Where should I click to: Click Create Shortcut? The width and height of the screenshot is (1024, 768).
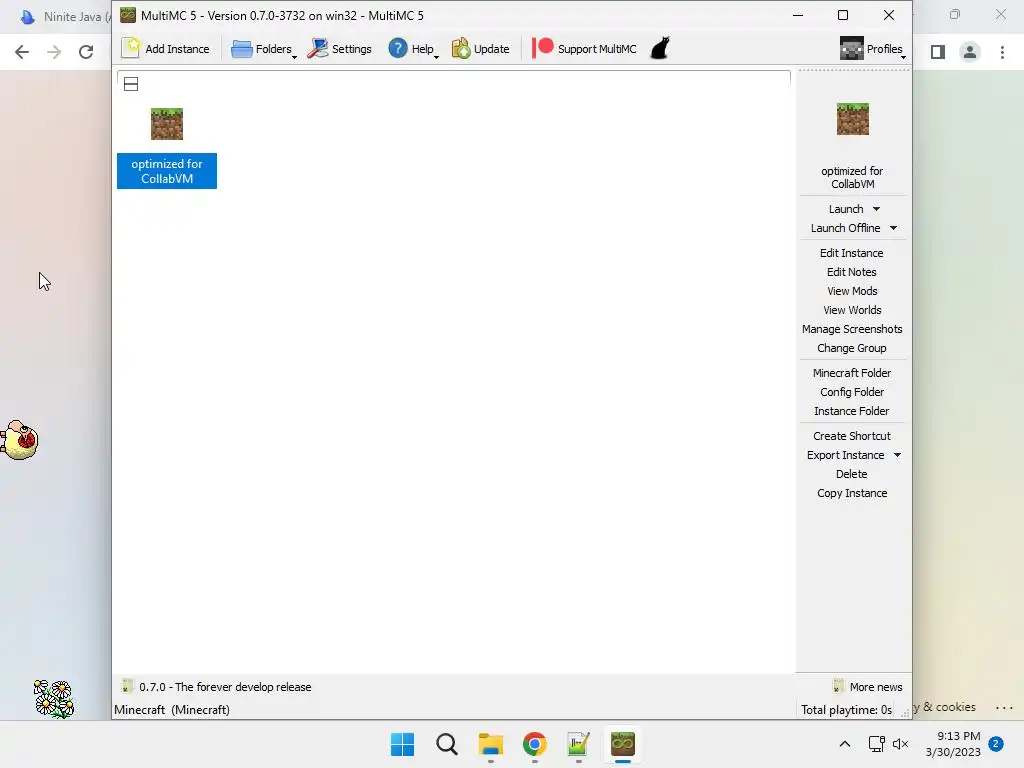pyautogui.click(x=852, y=436)
